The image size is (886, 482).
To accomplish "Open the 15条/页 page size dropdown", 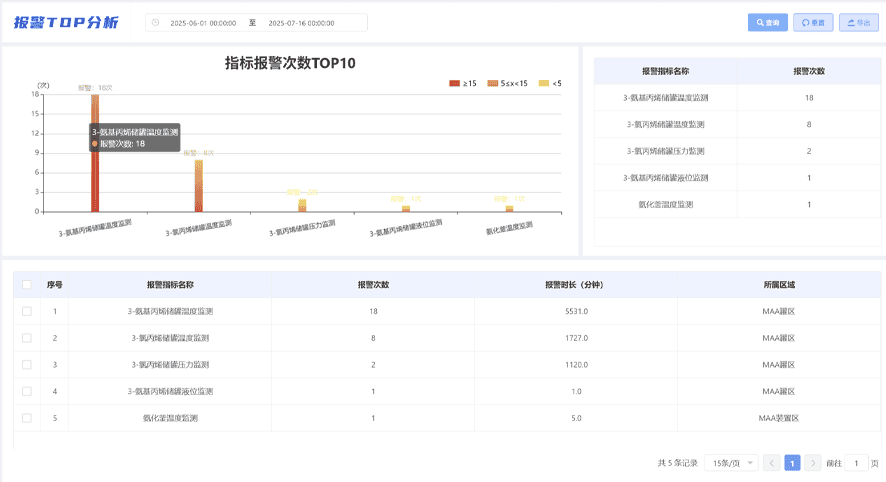I will coord(730,463).
